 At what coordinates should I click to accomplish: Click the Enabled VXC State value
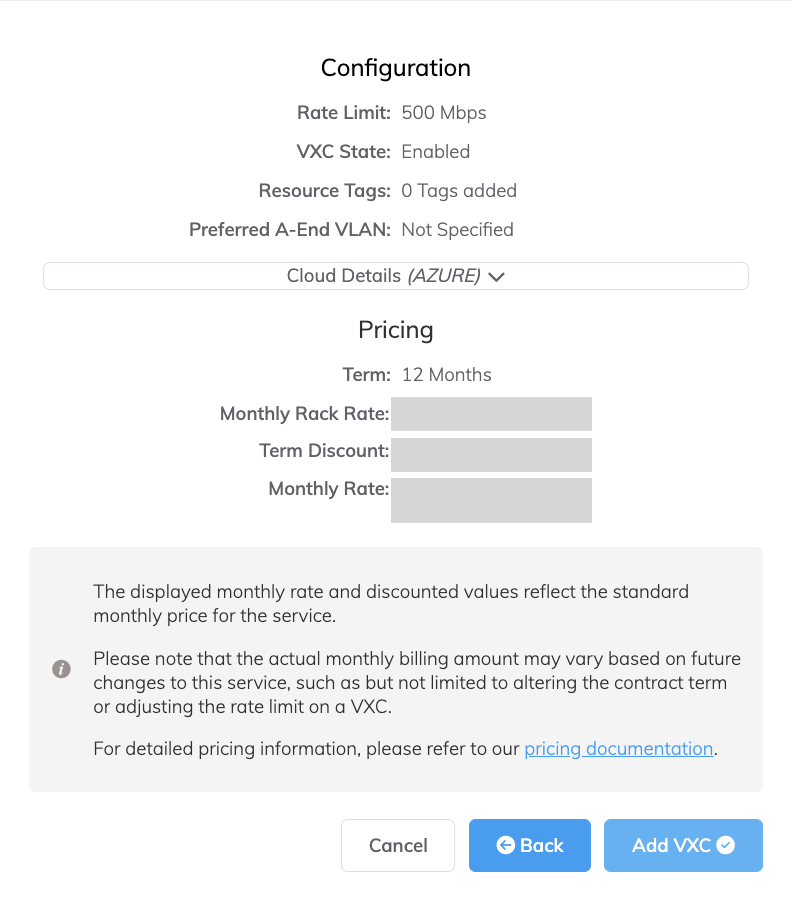coord(435,152)
